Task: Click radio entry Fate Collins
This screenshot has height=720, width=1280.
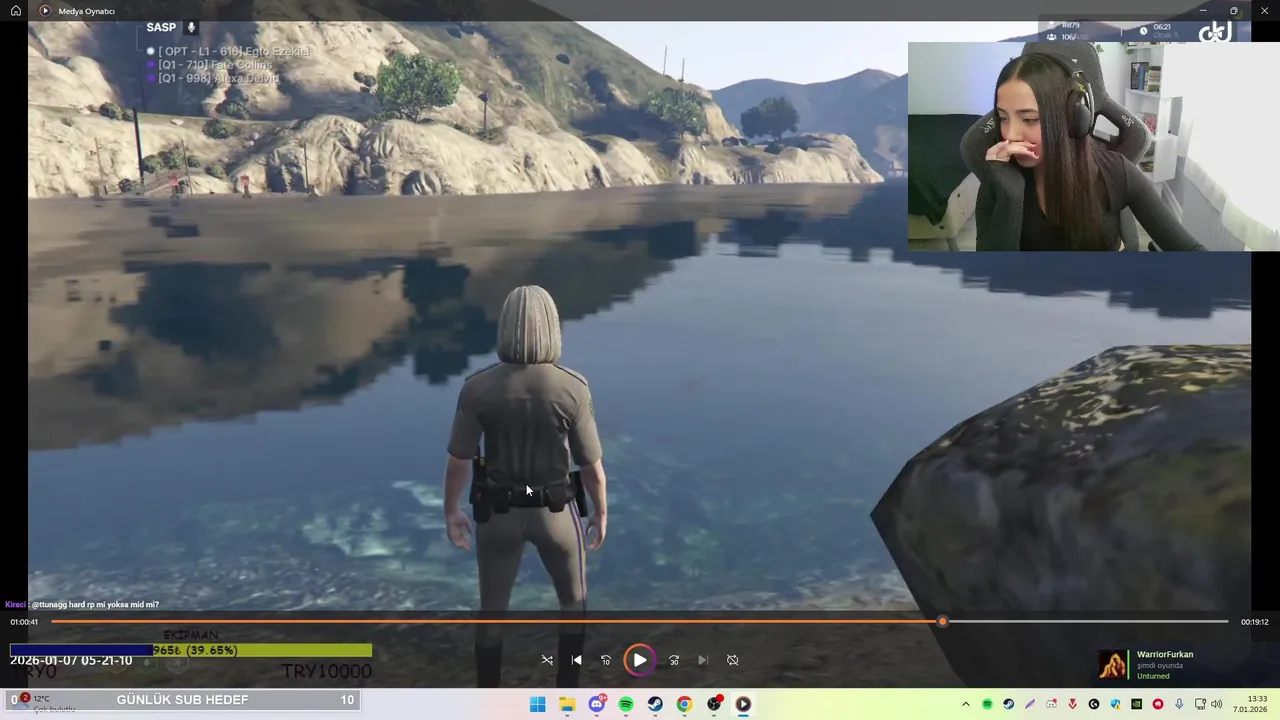Action: (210, 65)
